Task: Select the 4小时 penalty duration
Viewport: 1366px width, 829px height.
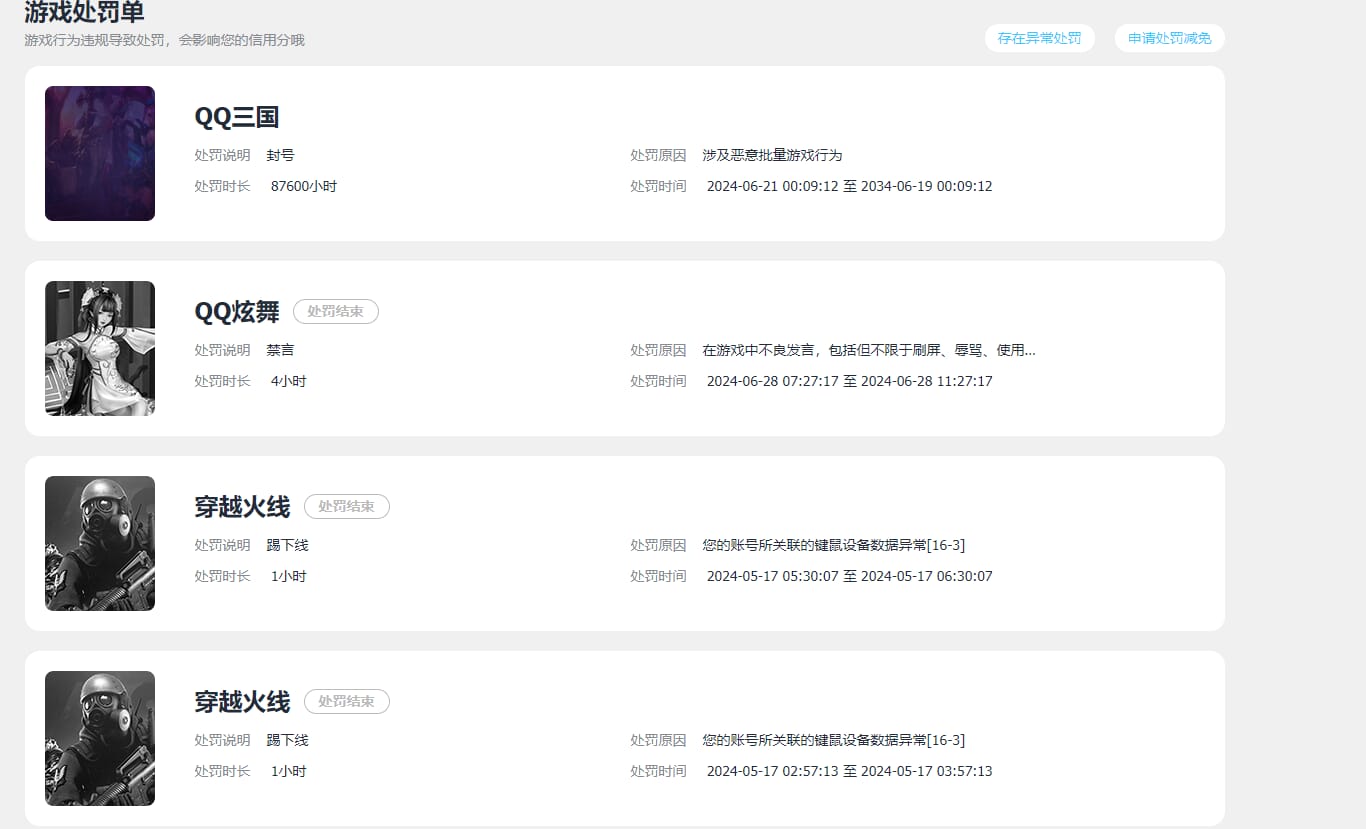Action: (289, 381)
